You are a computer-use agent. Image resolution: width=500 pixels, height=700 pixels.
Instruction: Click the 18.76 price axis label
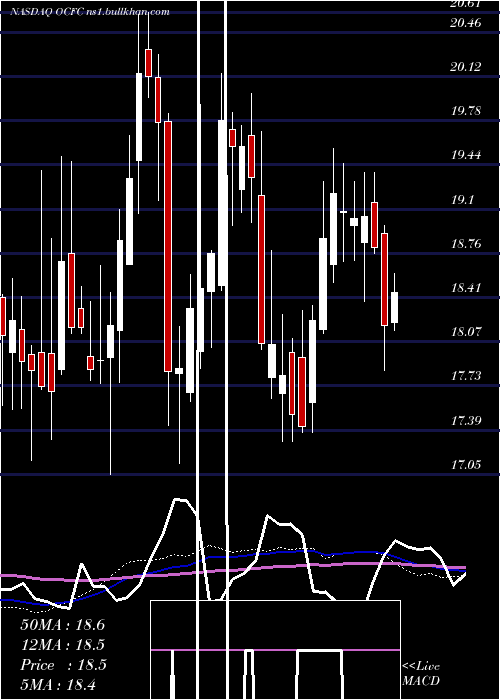coord(466,244)
